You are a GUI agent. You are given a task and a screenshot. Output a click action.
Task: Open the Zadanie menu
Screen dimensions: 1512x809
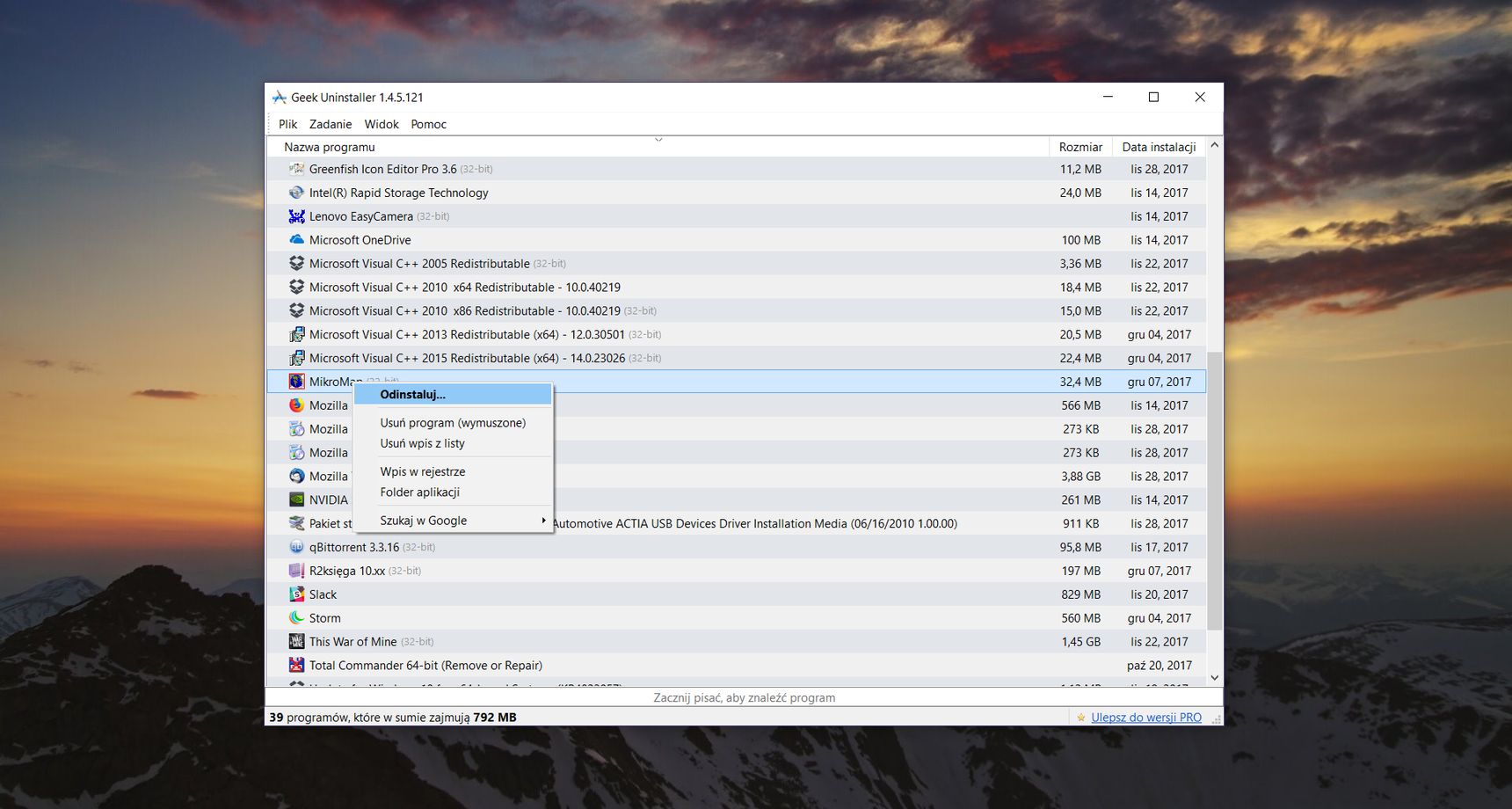(x=331, y=124)
